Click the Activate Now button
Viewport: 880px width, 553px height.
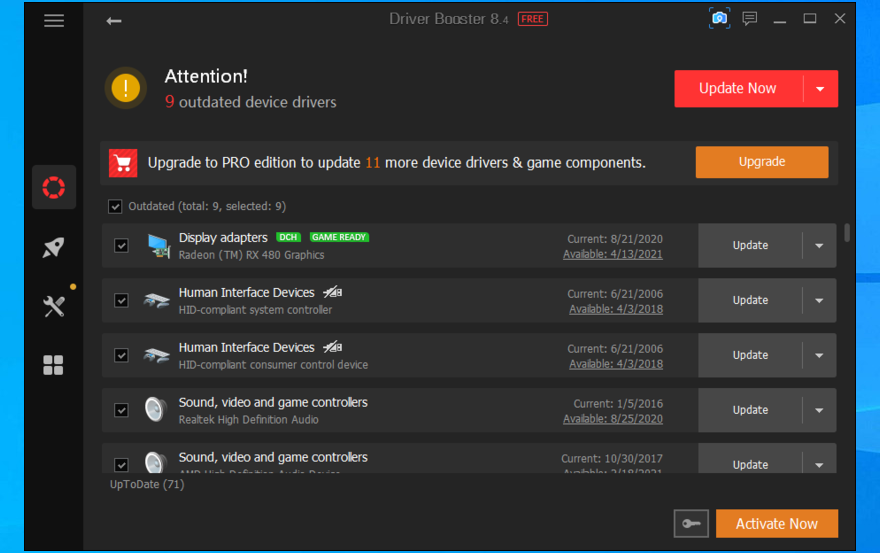coord(777,524)
